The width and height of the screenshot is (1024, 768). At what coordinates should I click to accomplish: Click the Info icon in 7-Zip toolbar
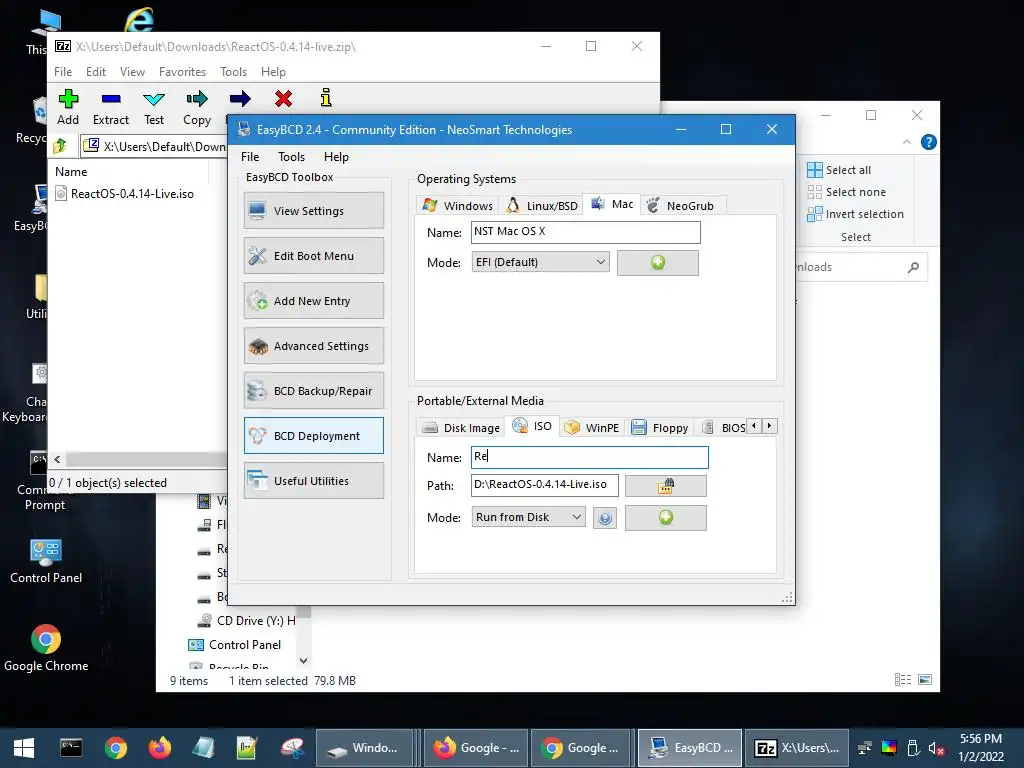pyautogui.click(x=326, y=98)
